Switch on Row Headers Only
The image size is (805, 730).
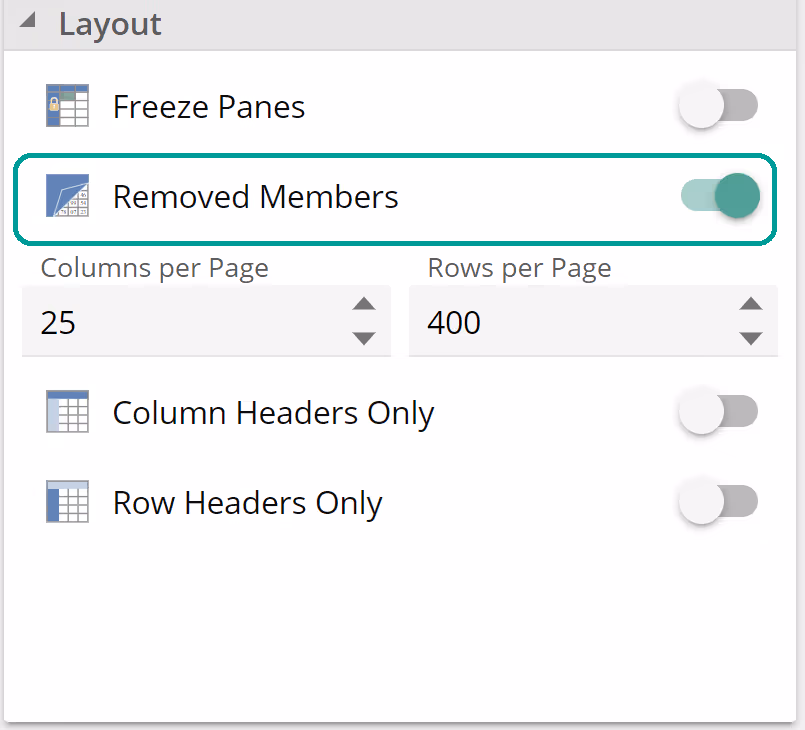pyautogui.click(x=718, y=502)
